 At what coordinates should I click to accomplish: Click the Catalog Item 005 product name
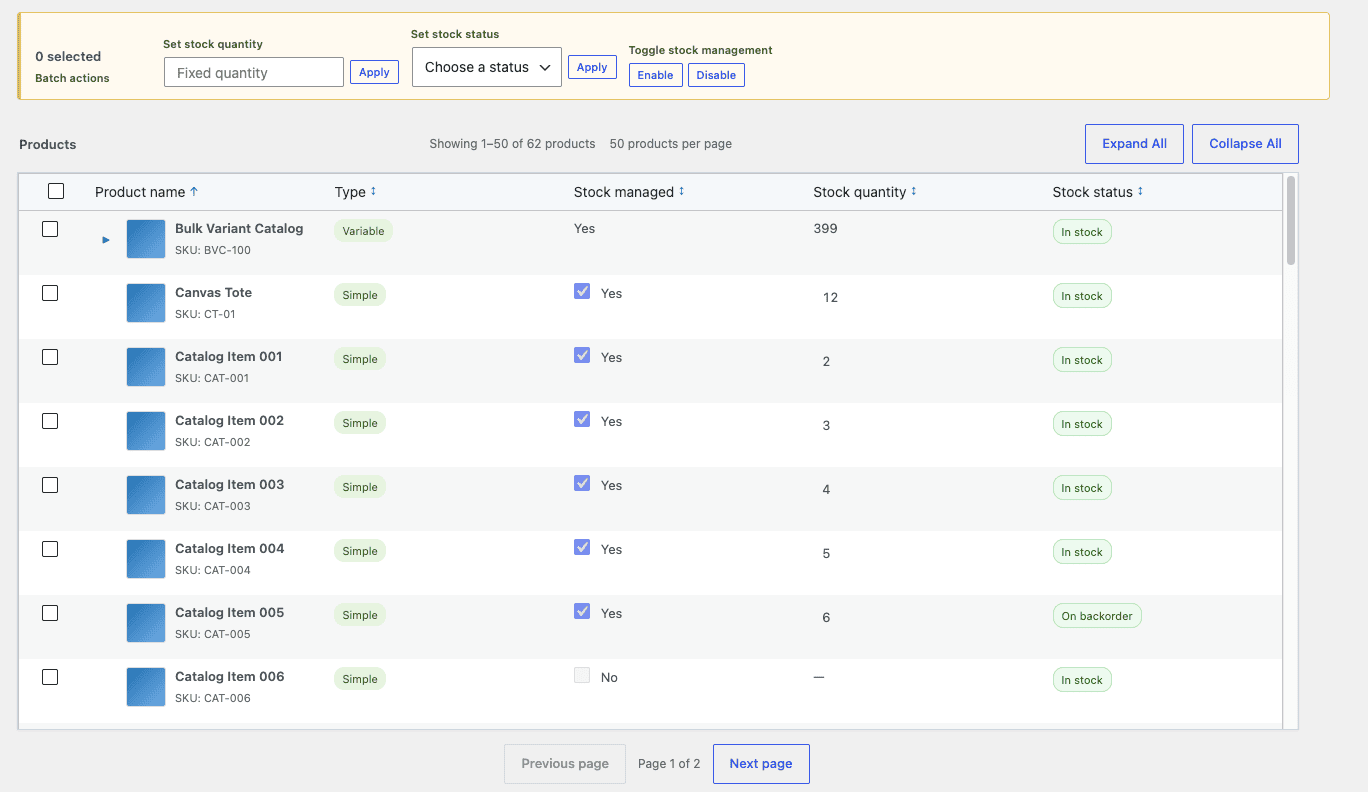coord(229,612)
